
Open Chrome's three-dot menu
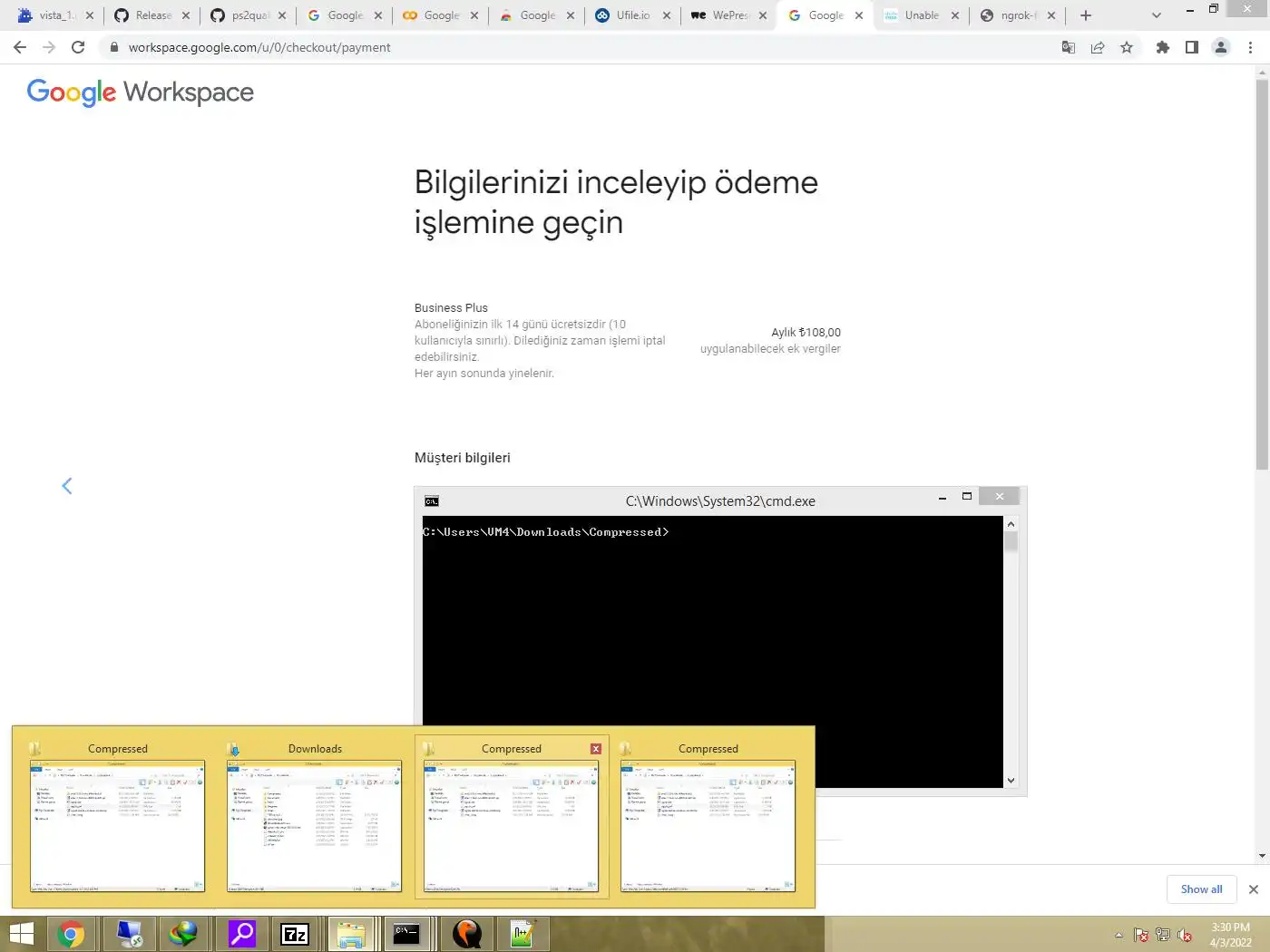point(1250,47)
